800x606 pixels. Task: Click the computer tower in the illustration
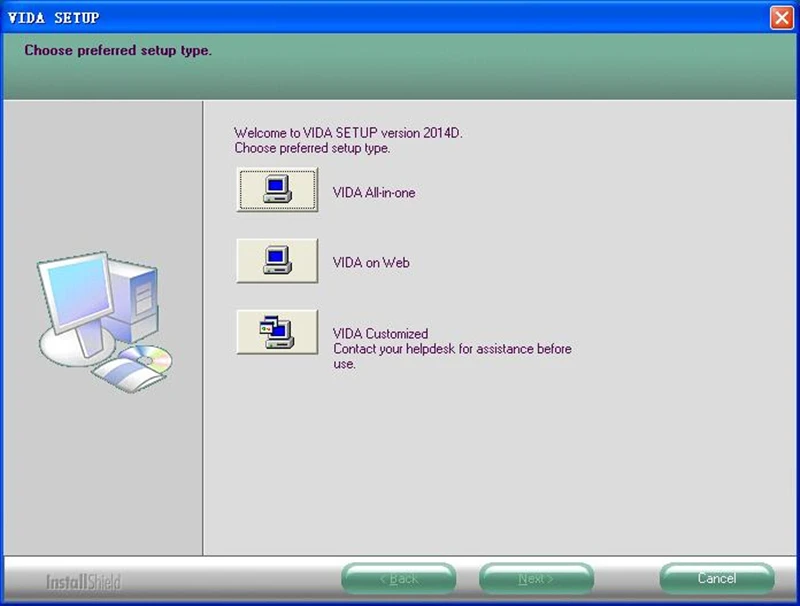point(135,301)
